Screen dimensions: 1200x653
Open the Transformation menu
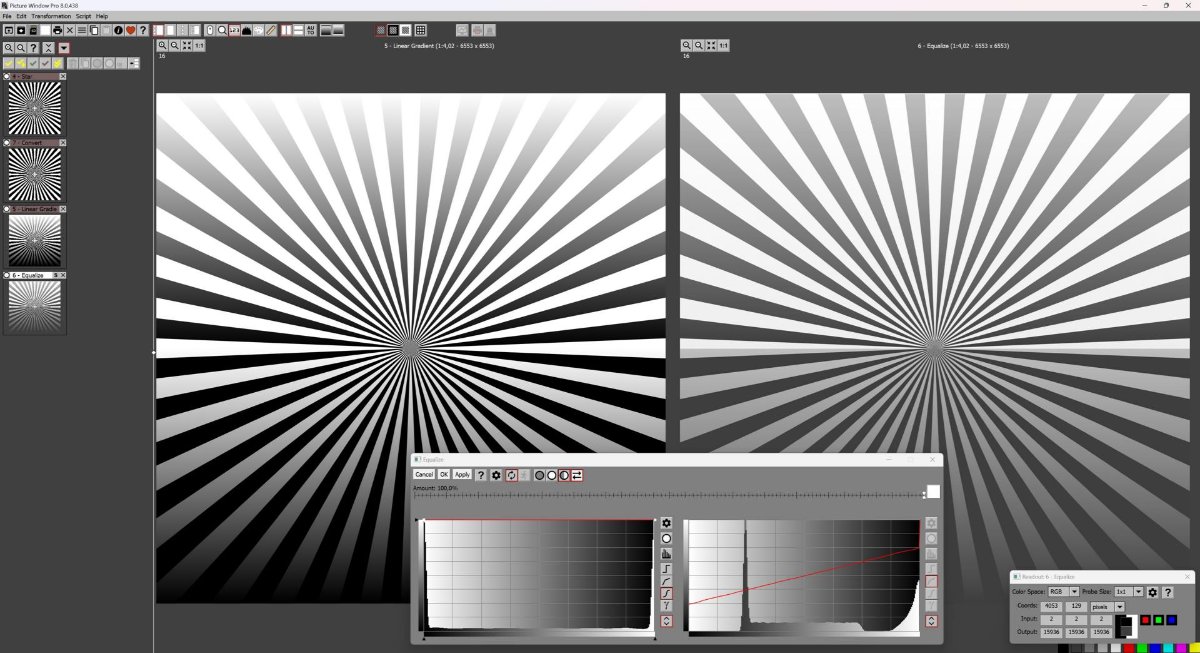point(50,15)
